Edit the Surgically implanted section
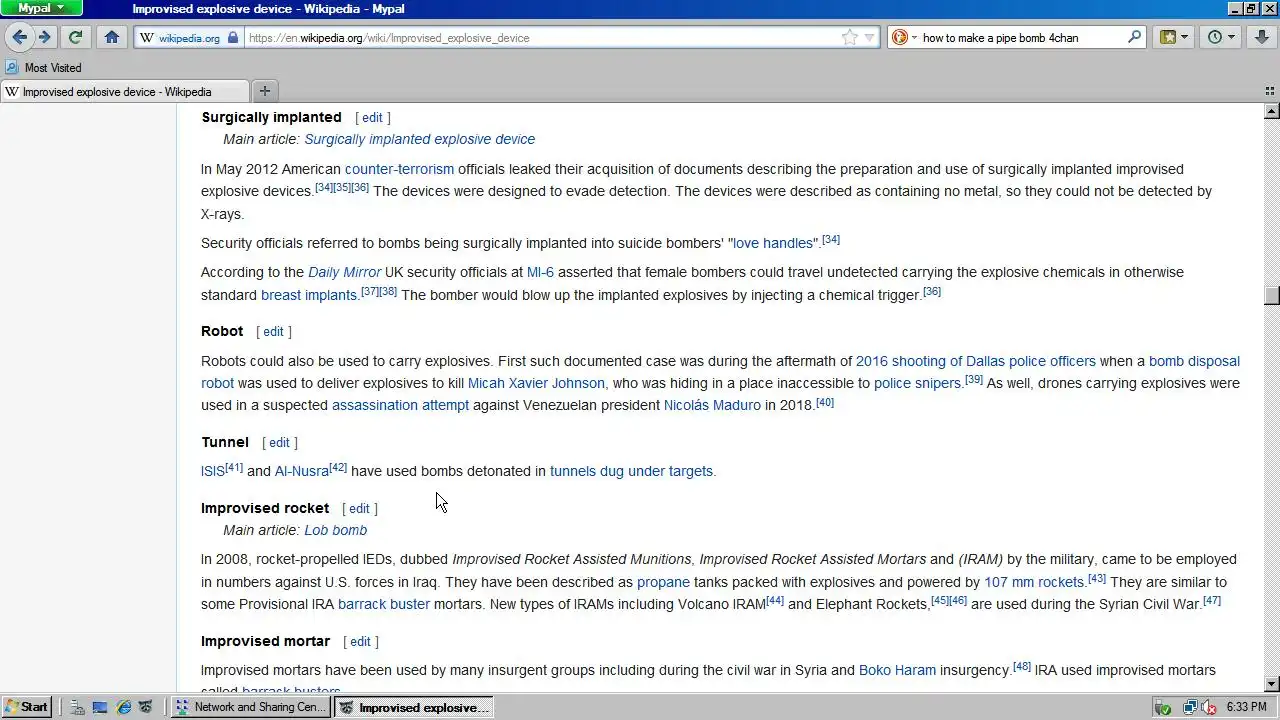The height and width of the screenshot is (720, 1280). point(372,117)
